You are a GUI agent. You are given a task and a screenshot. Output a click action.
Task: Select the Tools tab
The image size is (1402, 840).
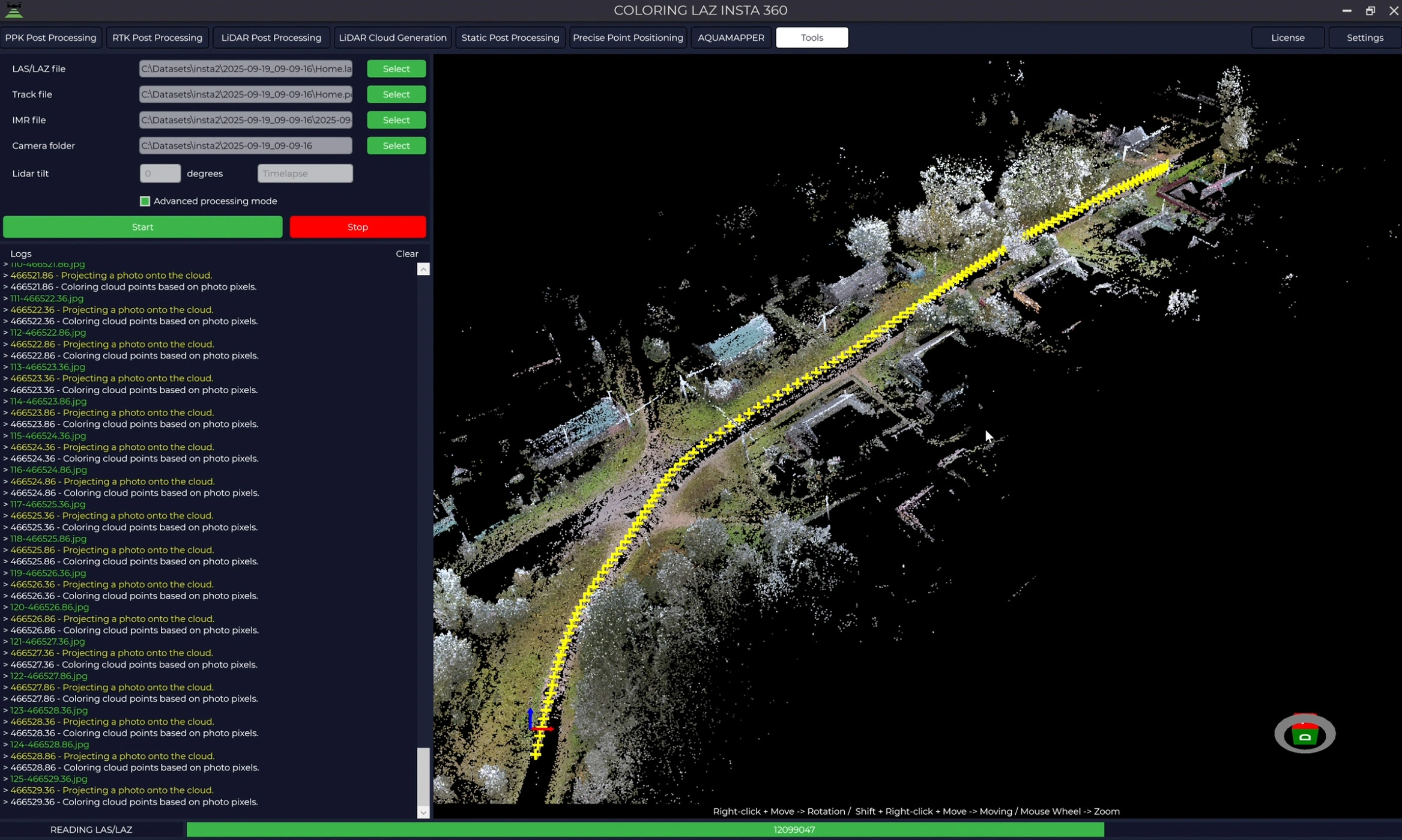(811, 37)
